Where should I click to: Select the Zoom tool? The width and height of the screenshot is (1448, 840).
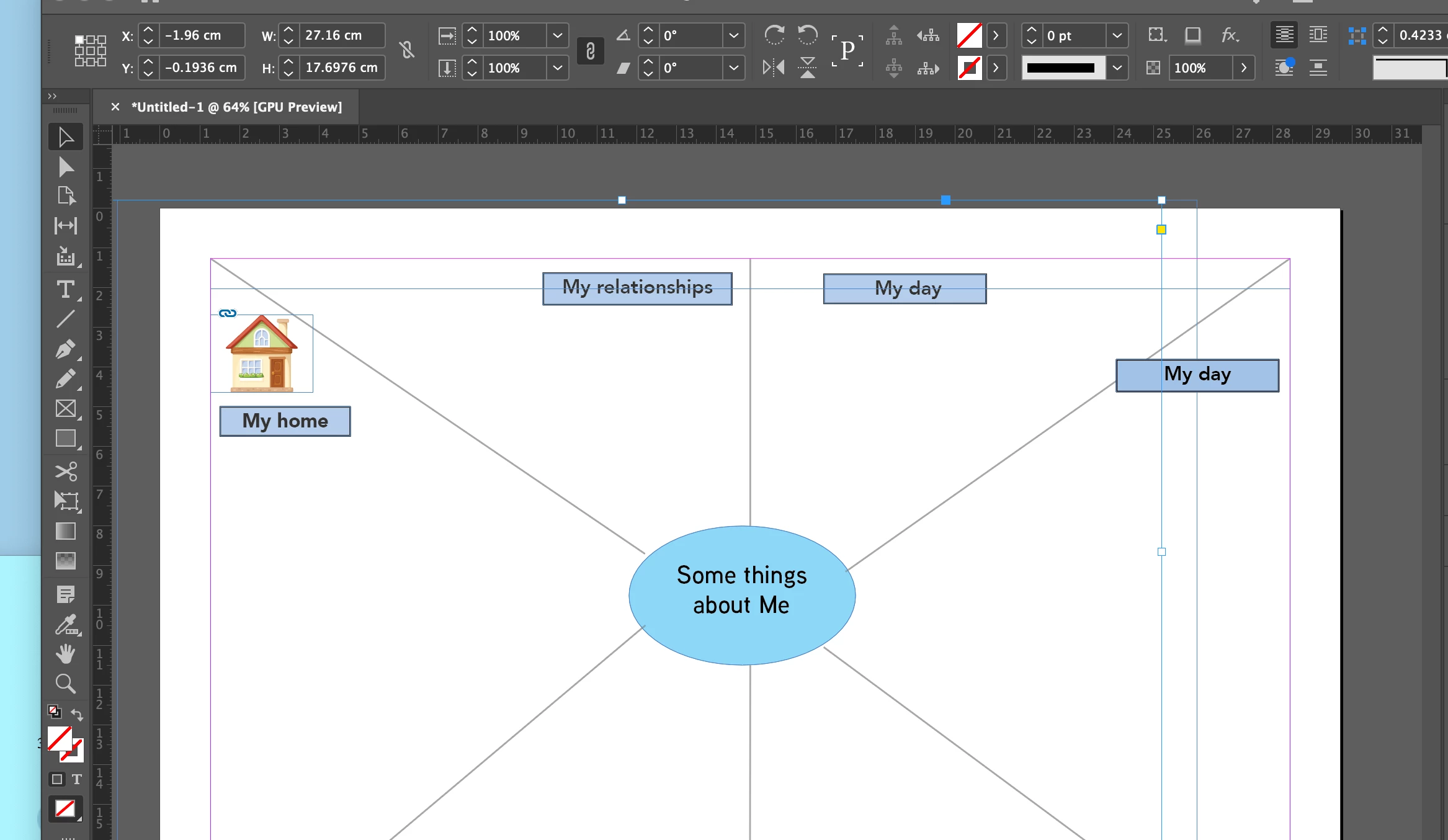click(x=65, y=684)
